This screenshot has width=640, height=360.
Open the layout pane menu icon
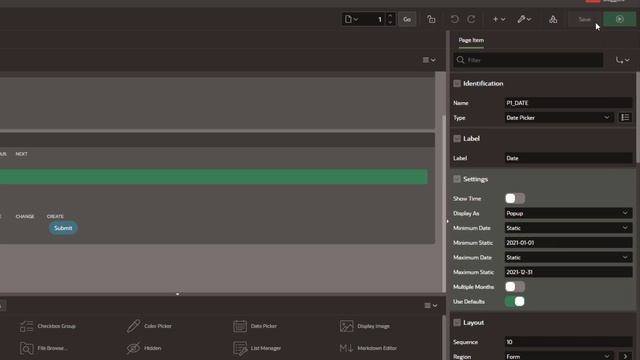click(x=429, y=60)
